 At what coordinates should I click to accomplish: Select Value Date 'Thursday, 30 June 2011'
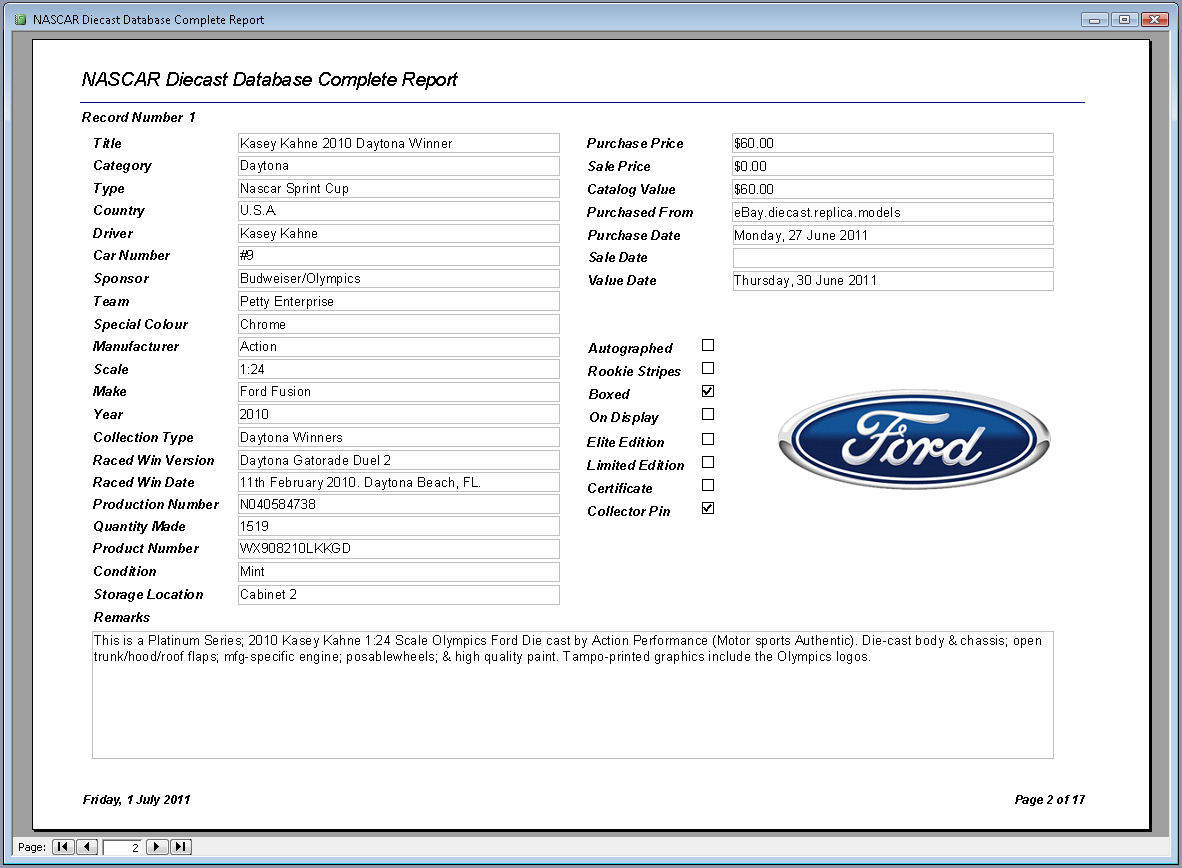tap(893, 281)
